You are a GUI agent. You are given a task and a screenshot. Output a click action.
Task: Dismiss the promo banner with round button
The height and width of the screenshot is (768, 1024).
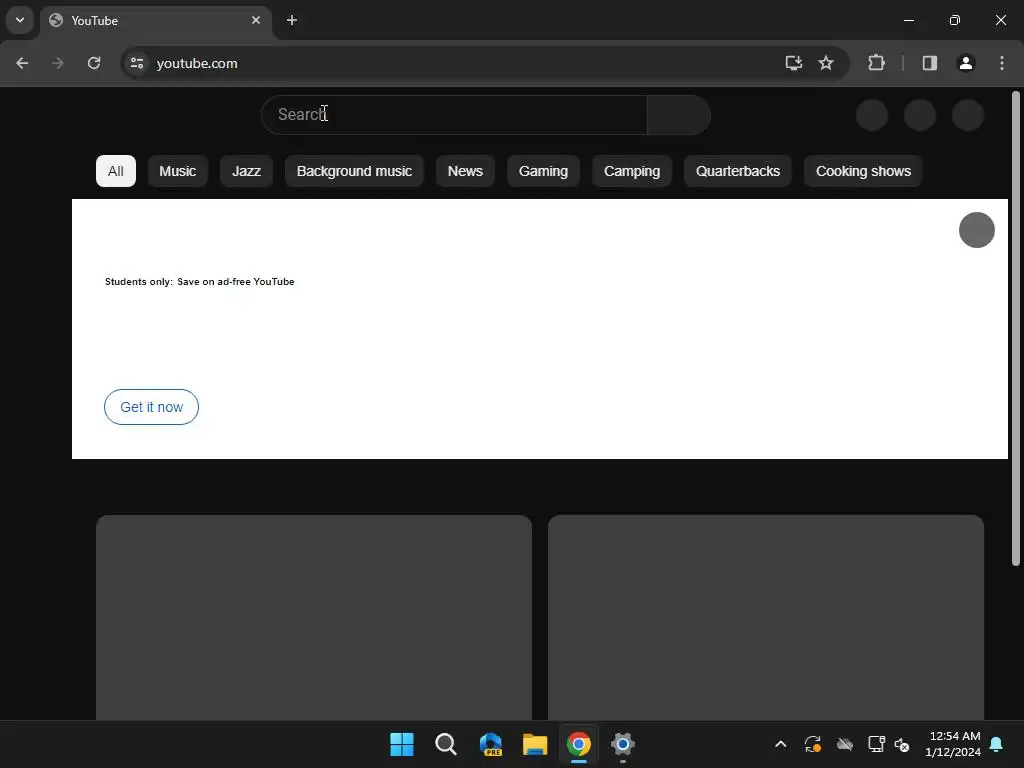976,230
